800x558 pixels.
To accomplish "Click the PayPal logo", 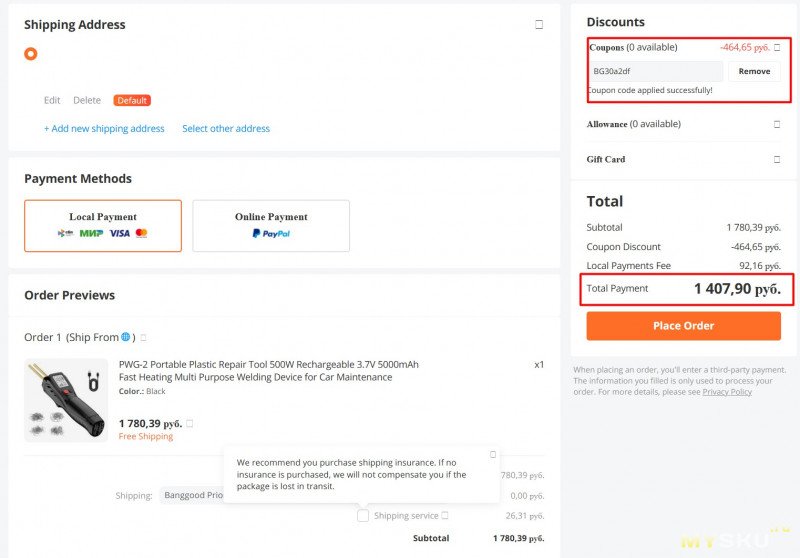I will (x=271, y=233).
